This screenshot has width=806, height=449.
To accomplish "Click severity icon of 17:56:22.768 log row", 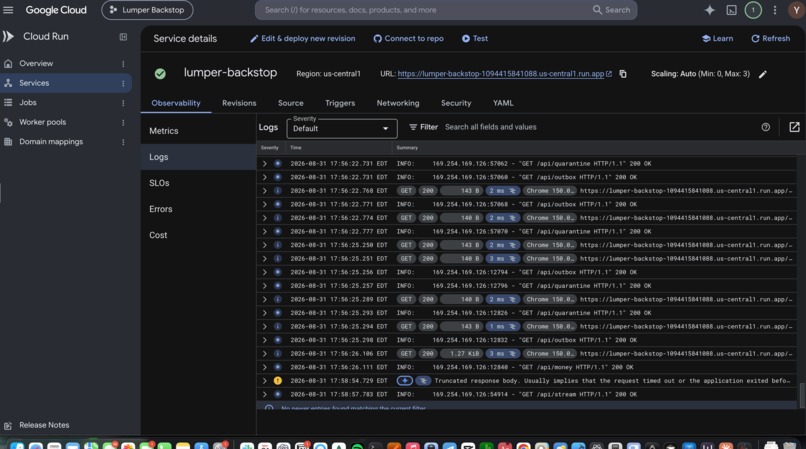I will click(x=278, y=190).
